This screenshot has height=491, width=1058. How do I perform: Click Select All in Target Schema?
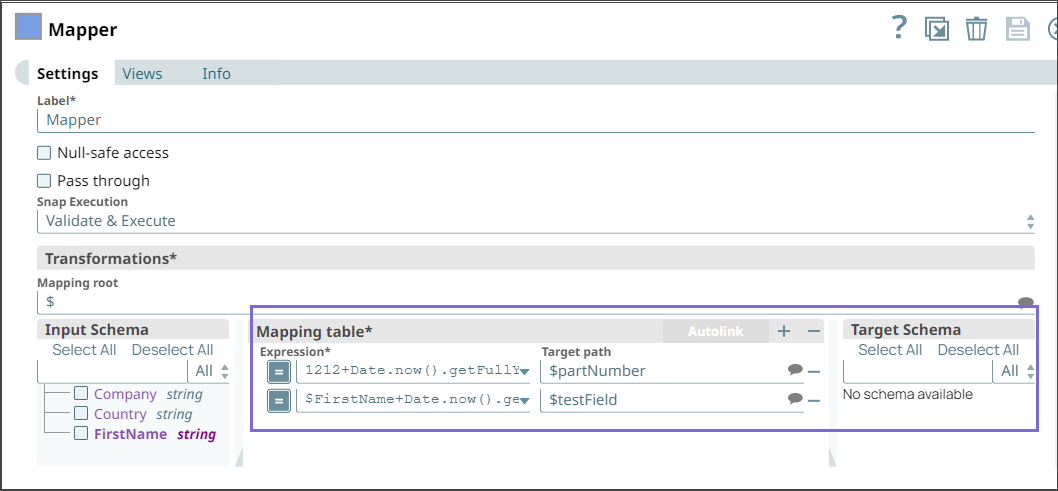890,350
